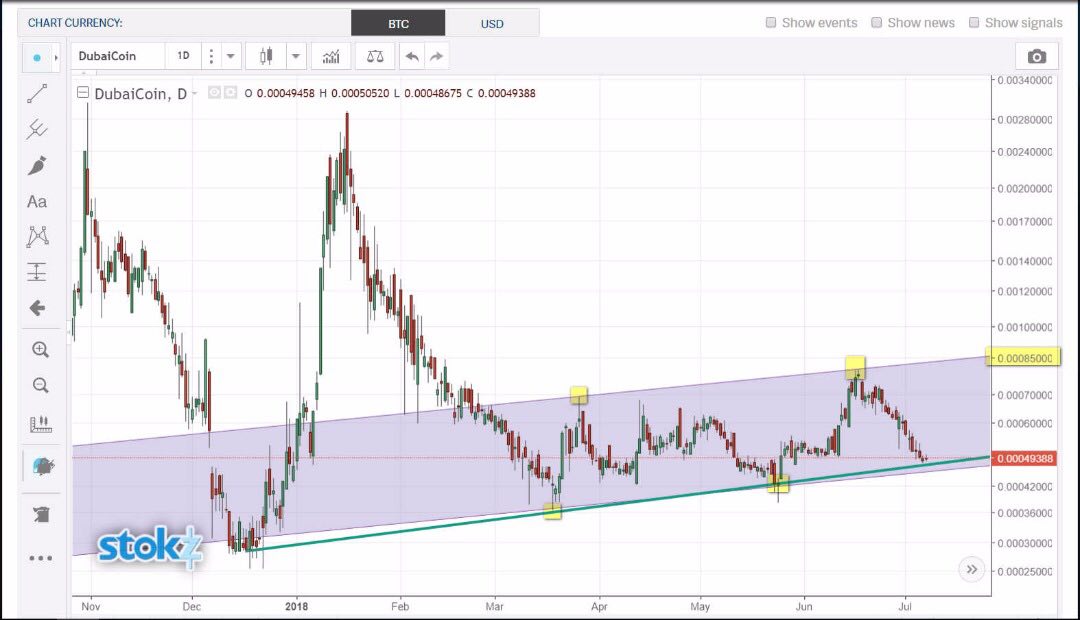This screenshot has height=620, width=1080.
Task: Click the 0.00025000 price scale label
Action: [1024, 572]
